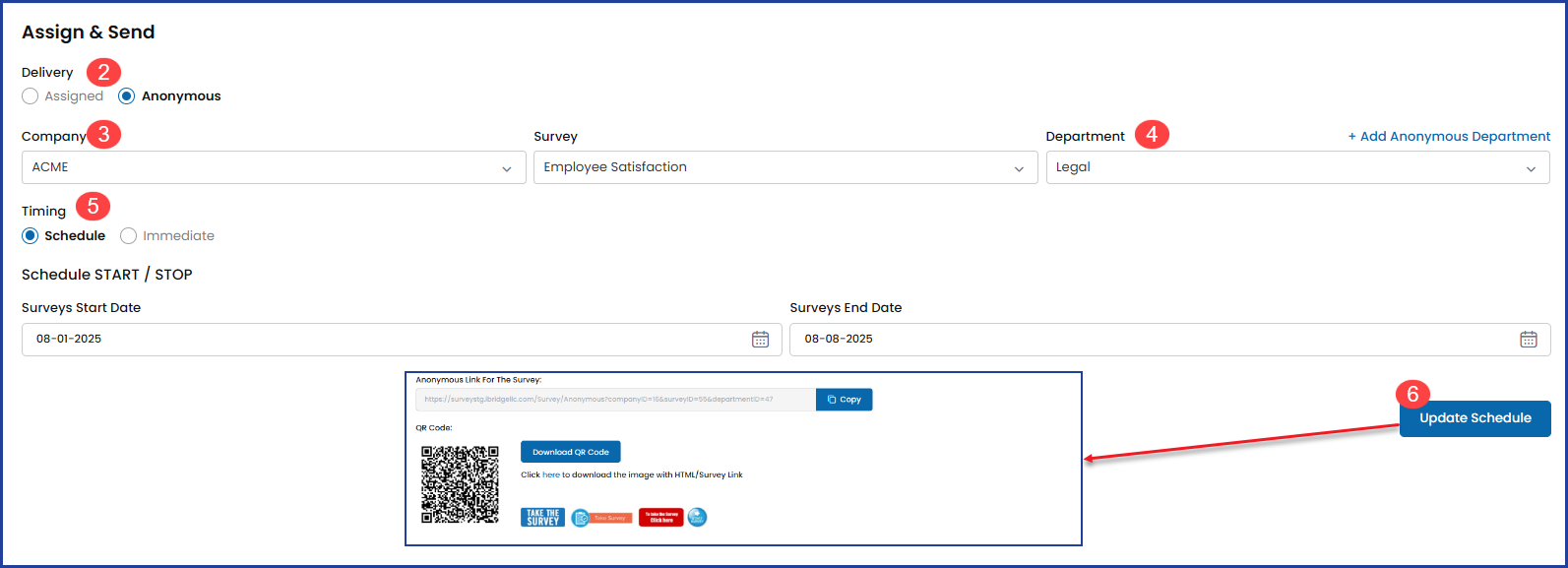Viewport: 1568px width, 568px height.
Task: Open the Survey dropdown showing Employee Satisfaction
Action: (784, 167)
